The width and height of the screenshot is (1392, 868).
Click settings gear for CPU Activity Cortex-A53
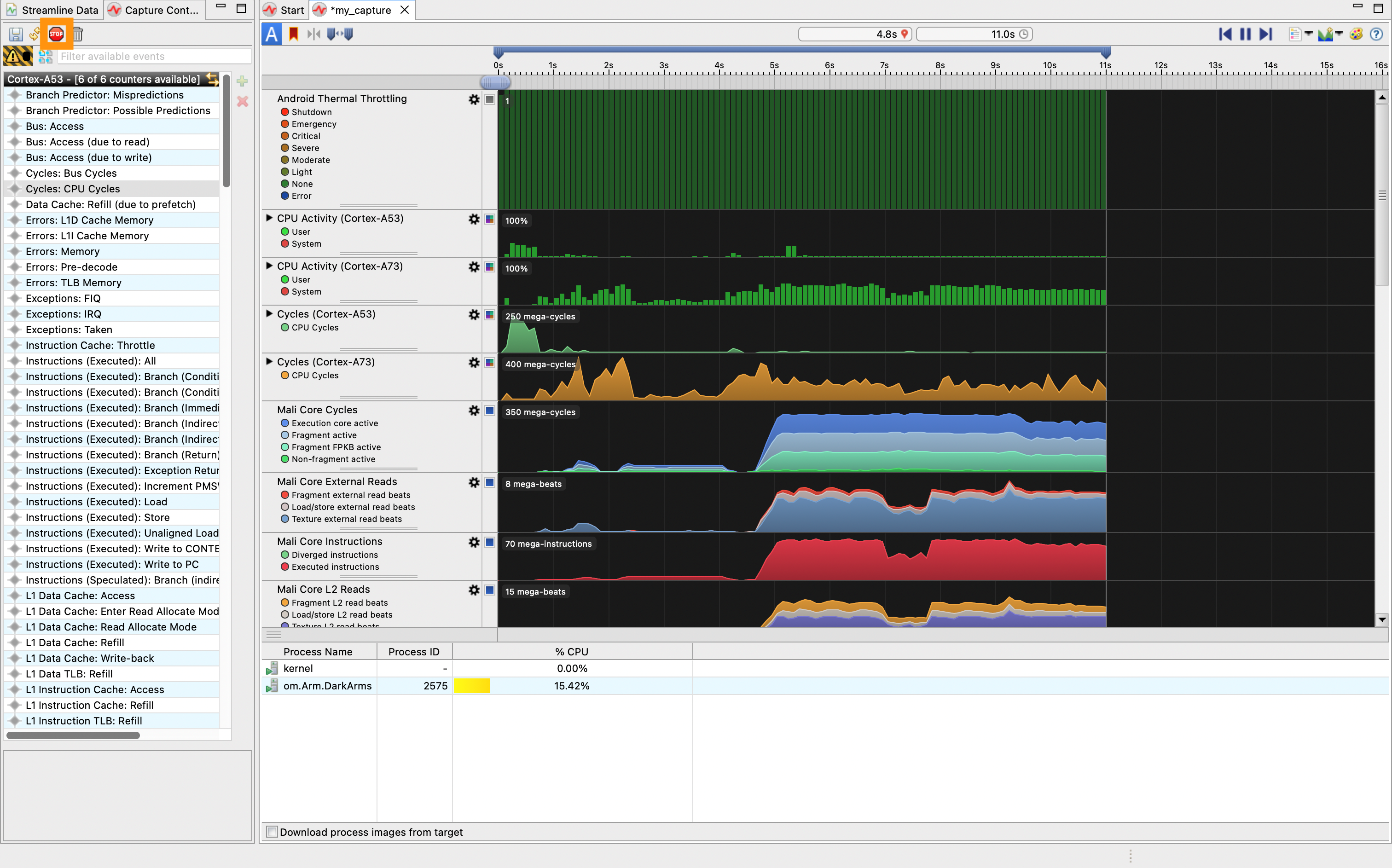pos(474,219)
